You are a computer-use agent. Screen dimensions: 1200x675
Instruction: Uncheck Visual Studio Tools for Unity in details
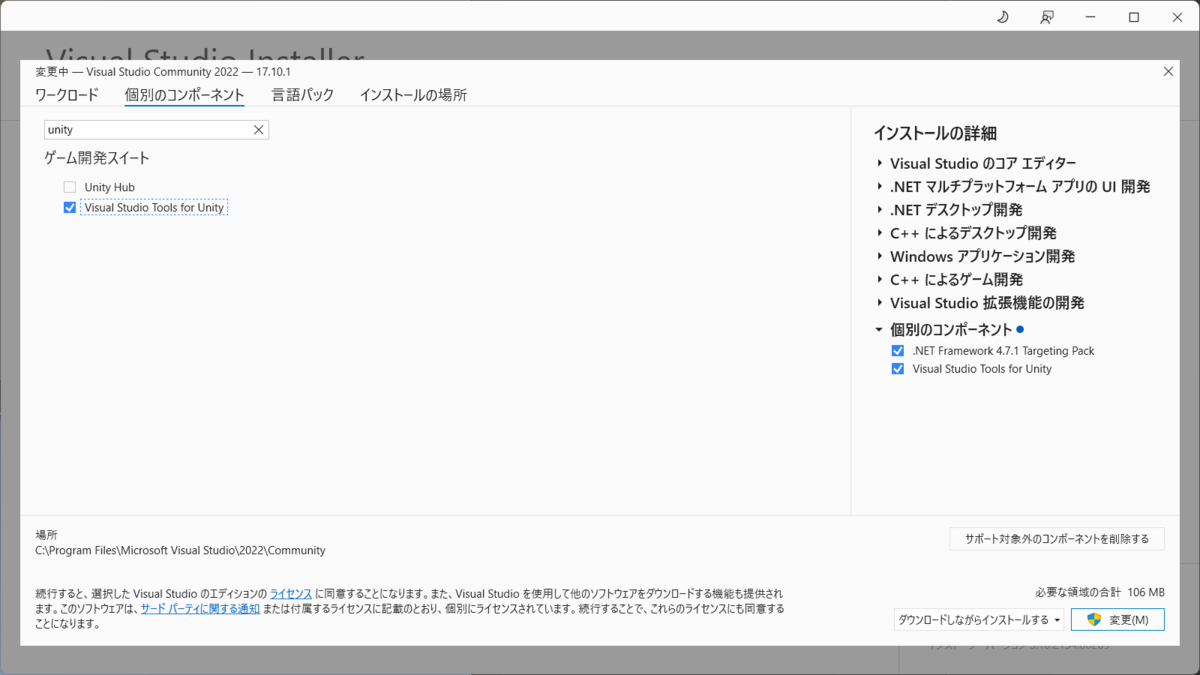pyautogui.click(x=898, y=369)
